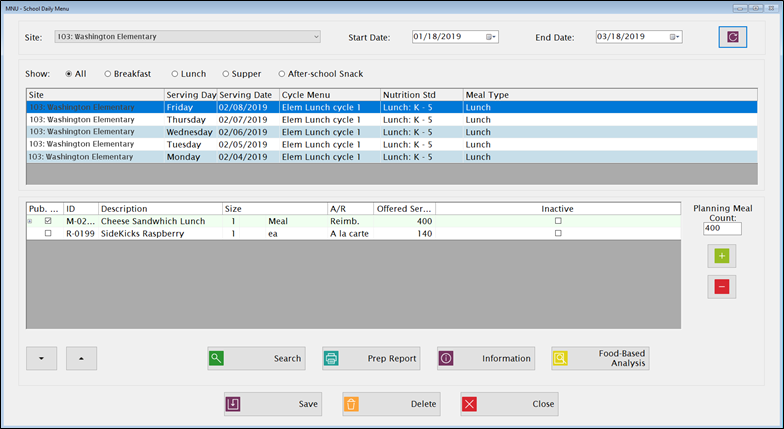784x429 pixels.
Task: Select the Breakfast radio button
Action: [108, 74]
